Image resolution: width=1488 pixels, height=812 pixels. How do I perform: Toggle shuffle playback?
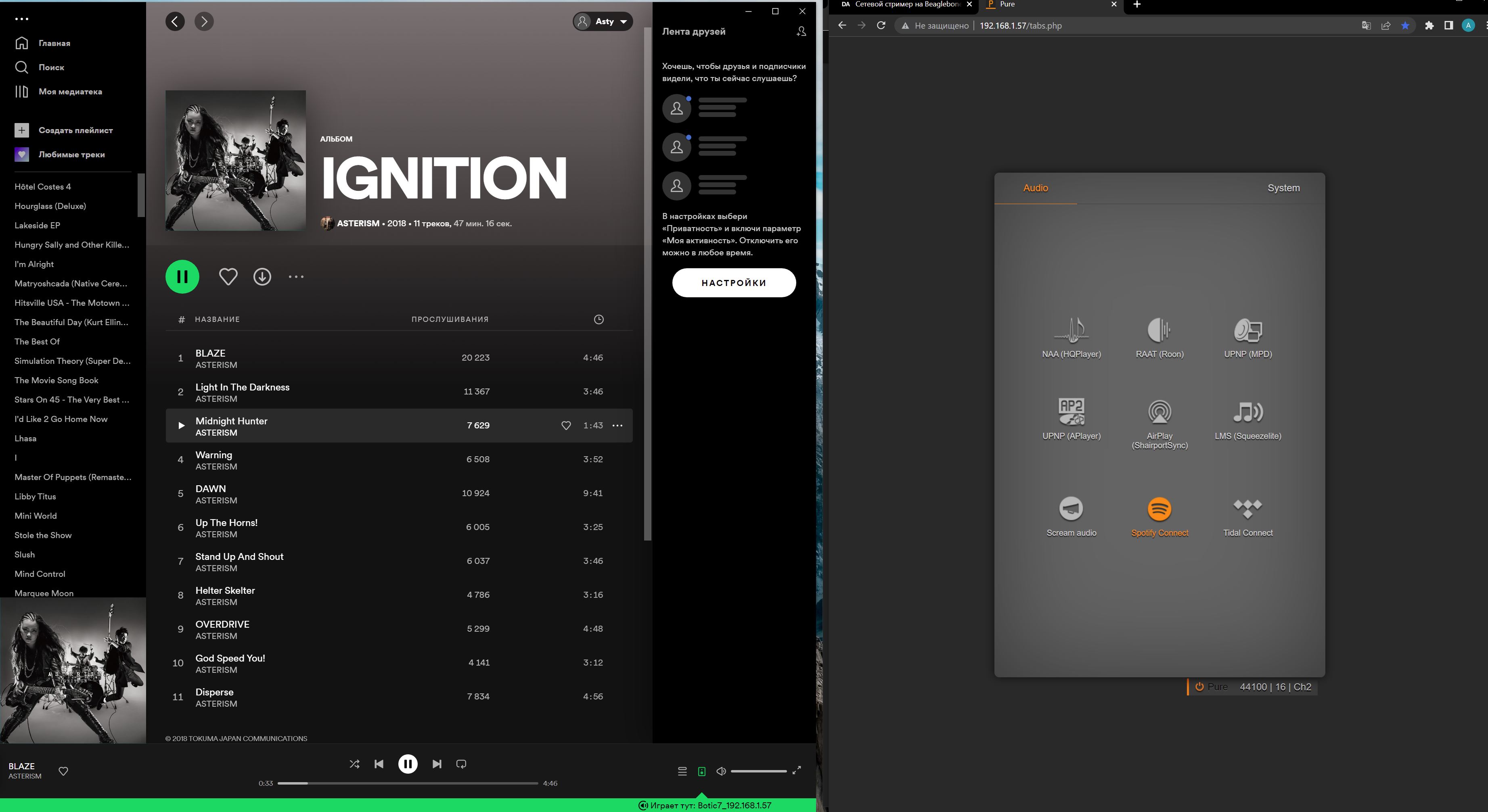(x=354, y=764)
